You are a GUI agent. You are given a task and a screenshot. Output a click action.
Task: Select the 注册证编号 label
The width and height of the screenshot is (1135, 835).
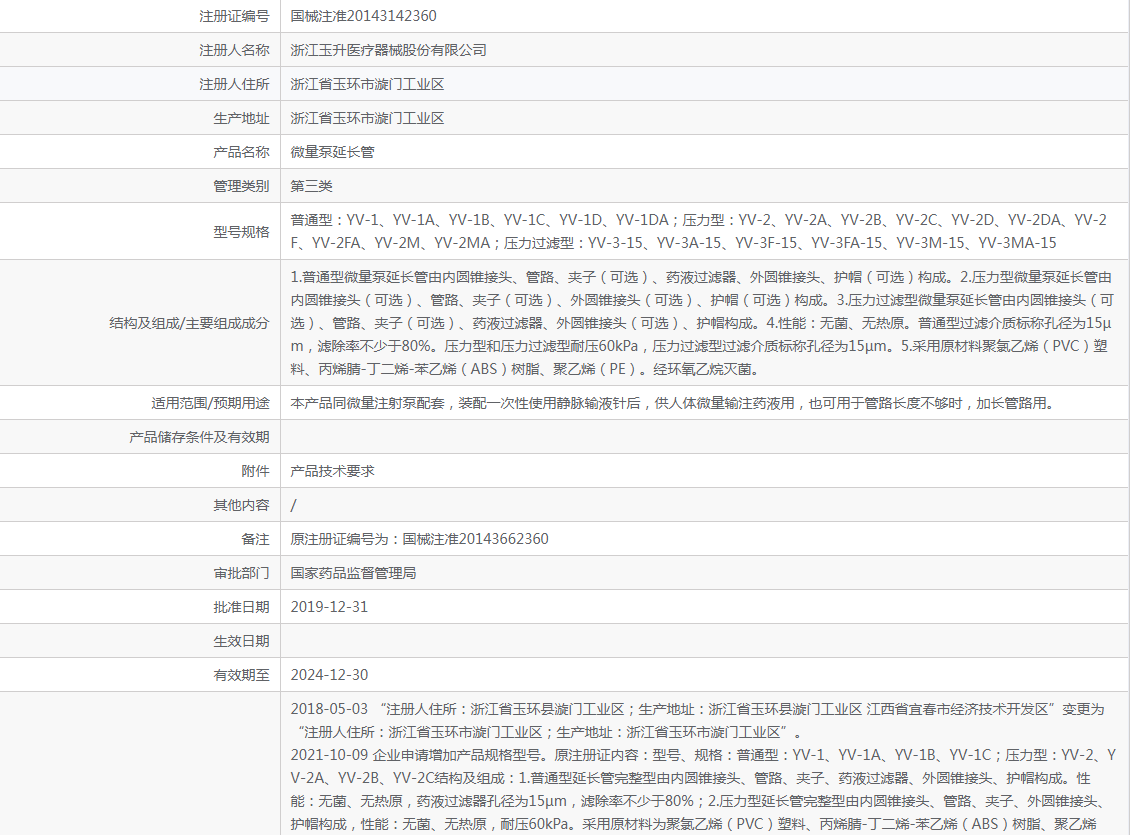234,16
